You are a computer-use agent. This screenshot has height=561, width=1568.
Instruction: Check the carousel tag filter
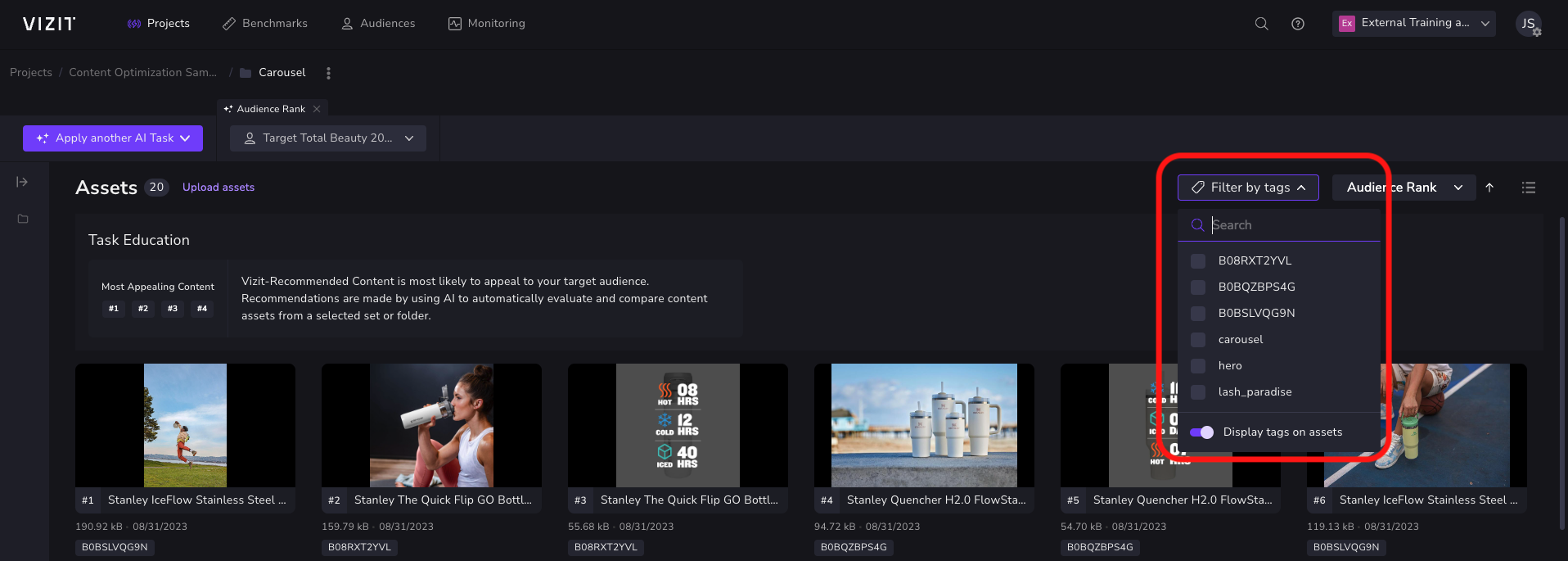1198,339
